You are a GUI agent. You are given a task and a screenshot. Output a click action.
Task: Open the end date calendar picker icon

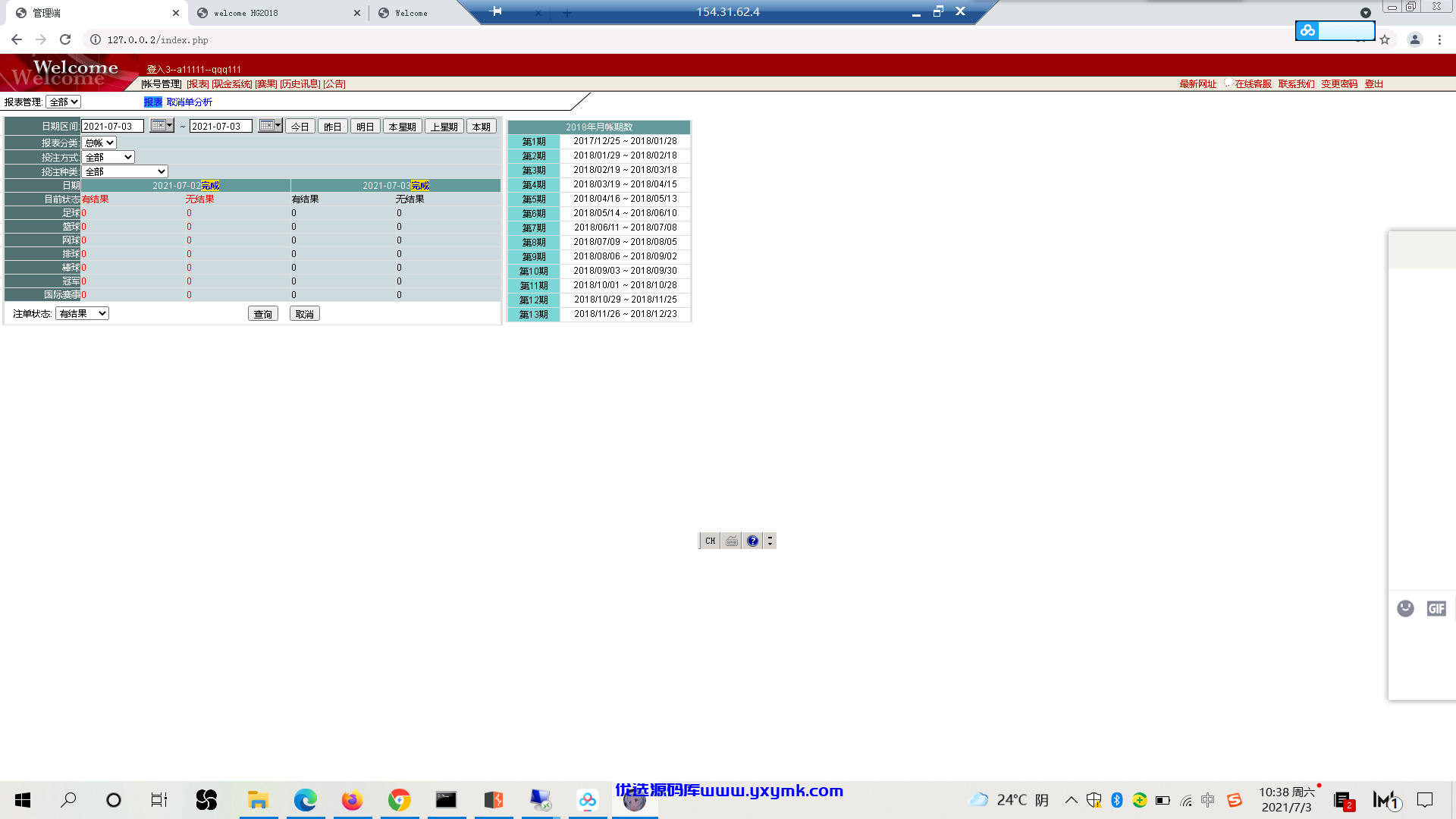(x=270, y=126)
